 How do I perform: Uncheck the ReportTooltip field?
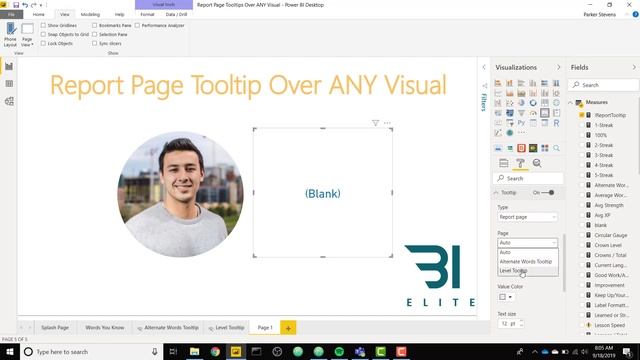[582, 115]
